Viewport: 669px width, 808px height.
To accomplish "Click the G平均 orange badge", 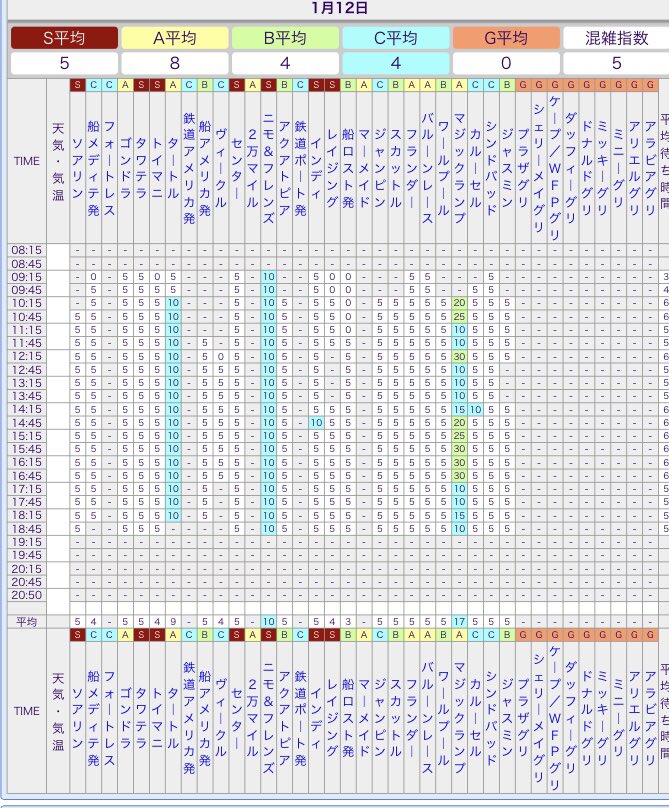I will coord(506,38).
